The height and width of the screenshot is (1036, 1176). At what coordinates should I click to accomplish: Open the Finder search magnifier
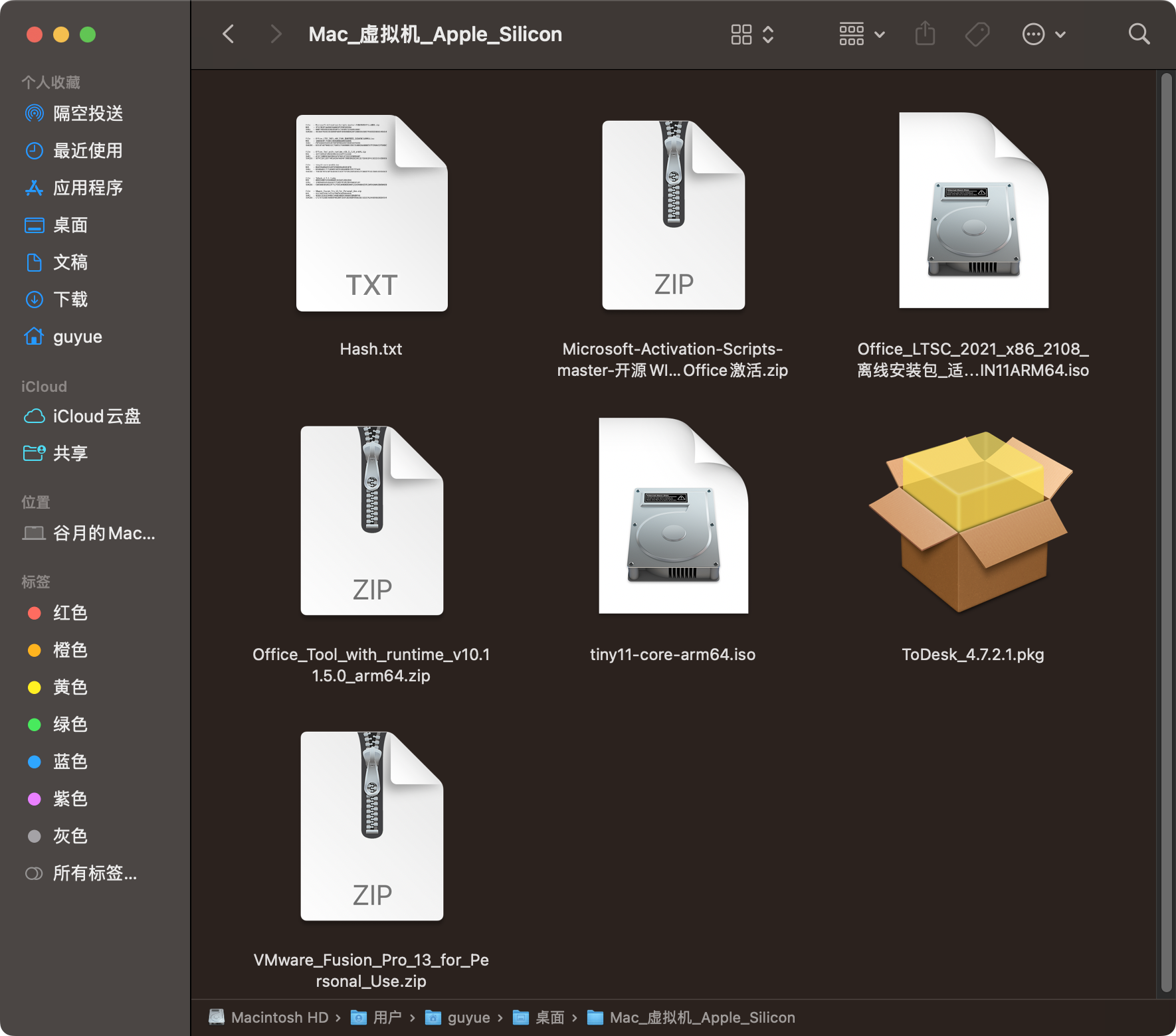pos(1139,34)
